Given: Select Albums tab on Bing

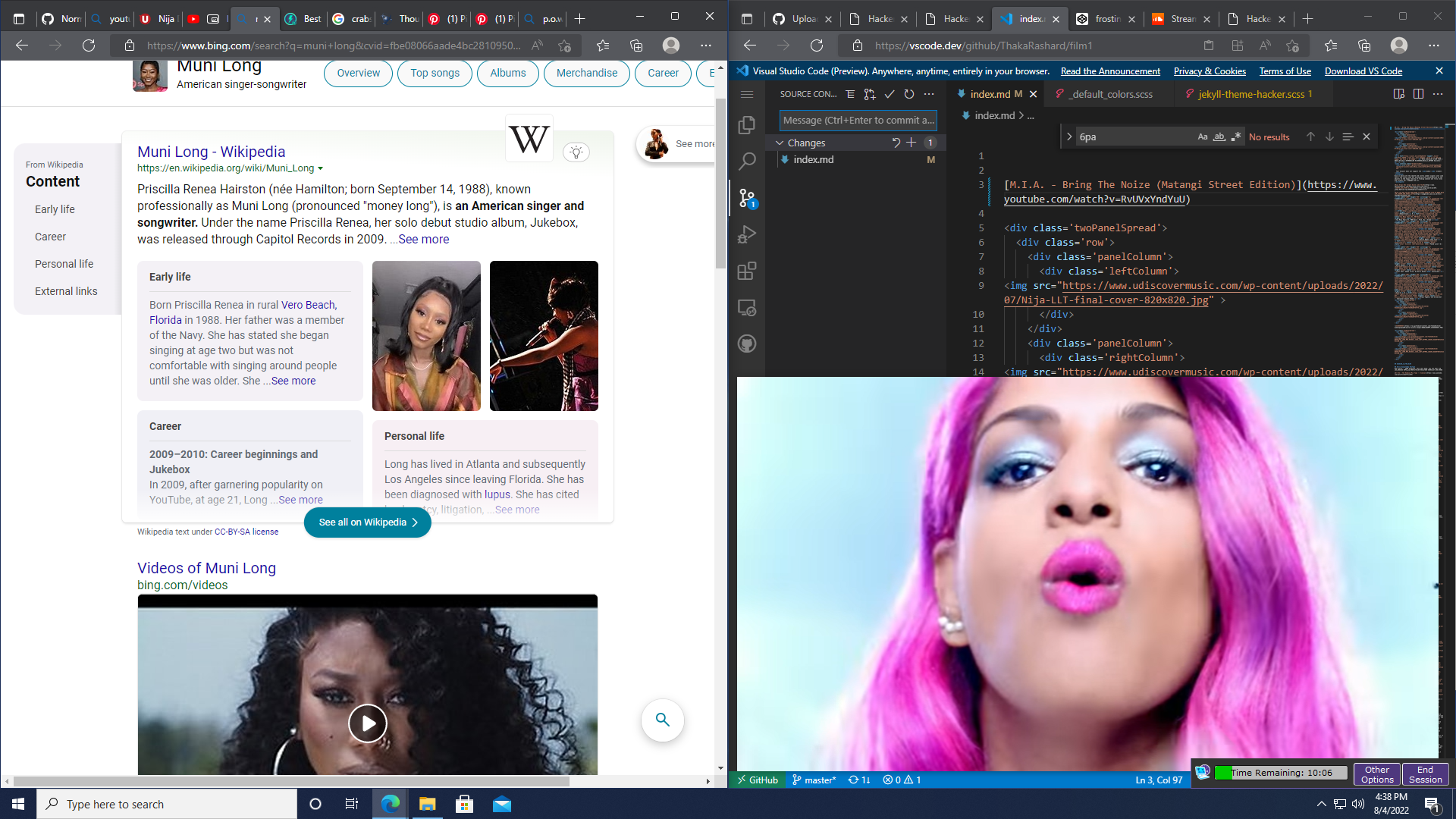Looking at the screenshot, I should (507, 73).
